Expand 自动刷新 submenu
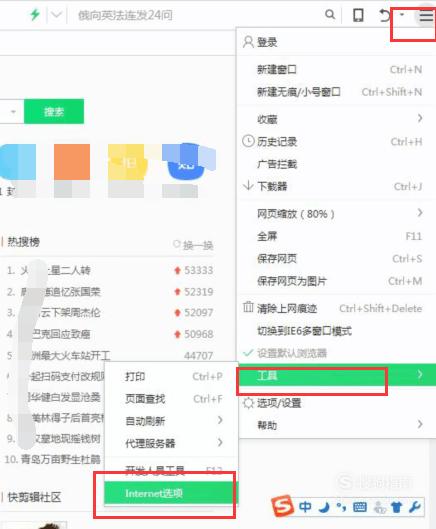The width and height of the screenshot is (436, 529). tap(171, 421)
